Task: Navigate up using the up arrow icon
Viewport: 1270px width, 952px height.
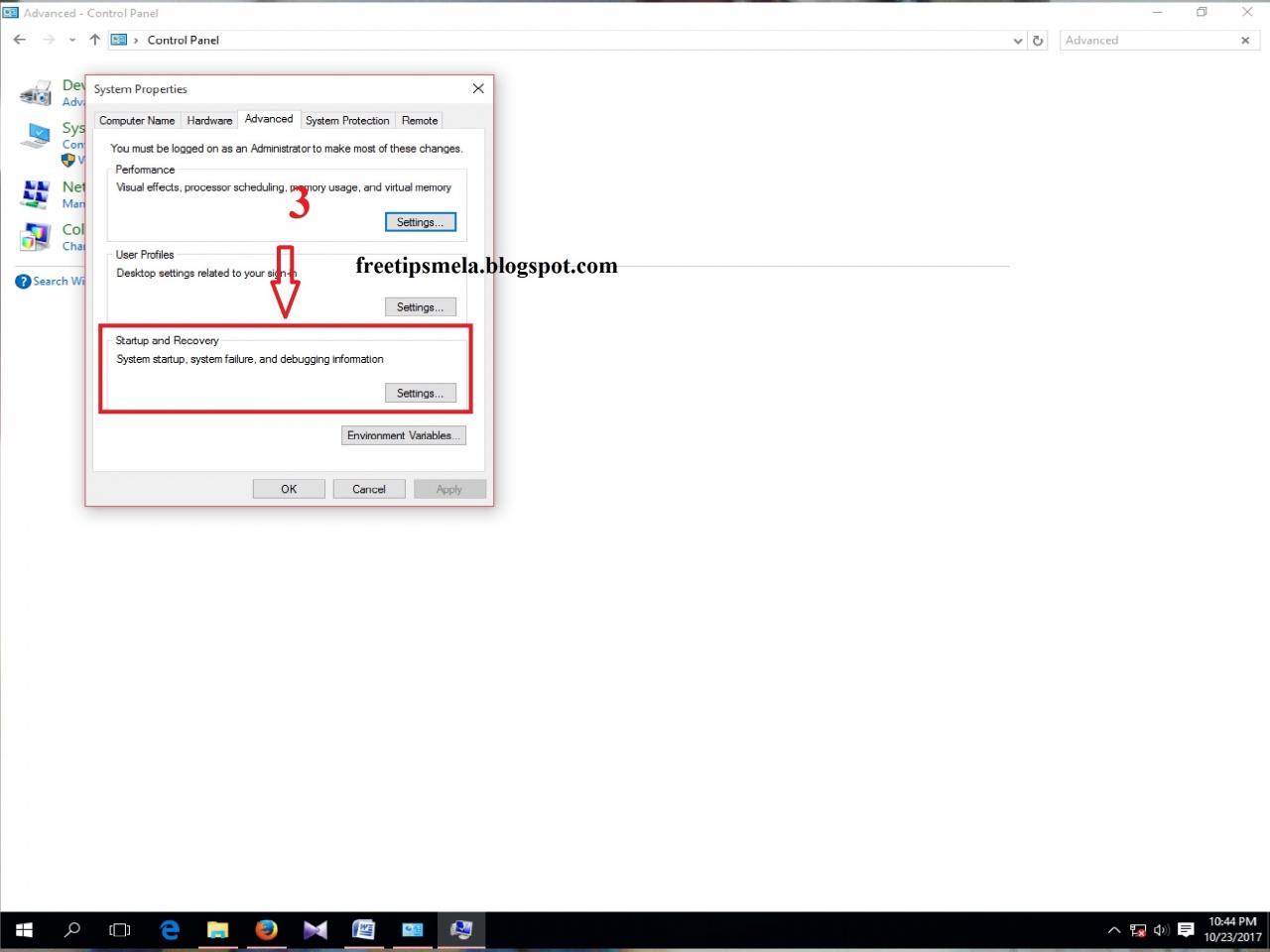Action: (x=94, y=40)
